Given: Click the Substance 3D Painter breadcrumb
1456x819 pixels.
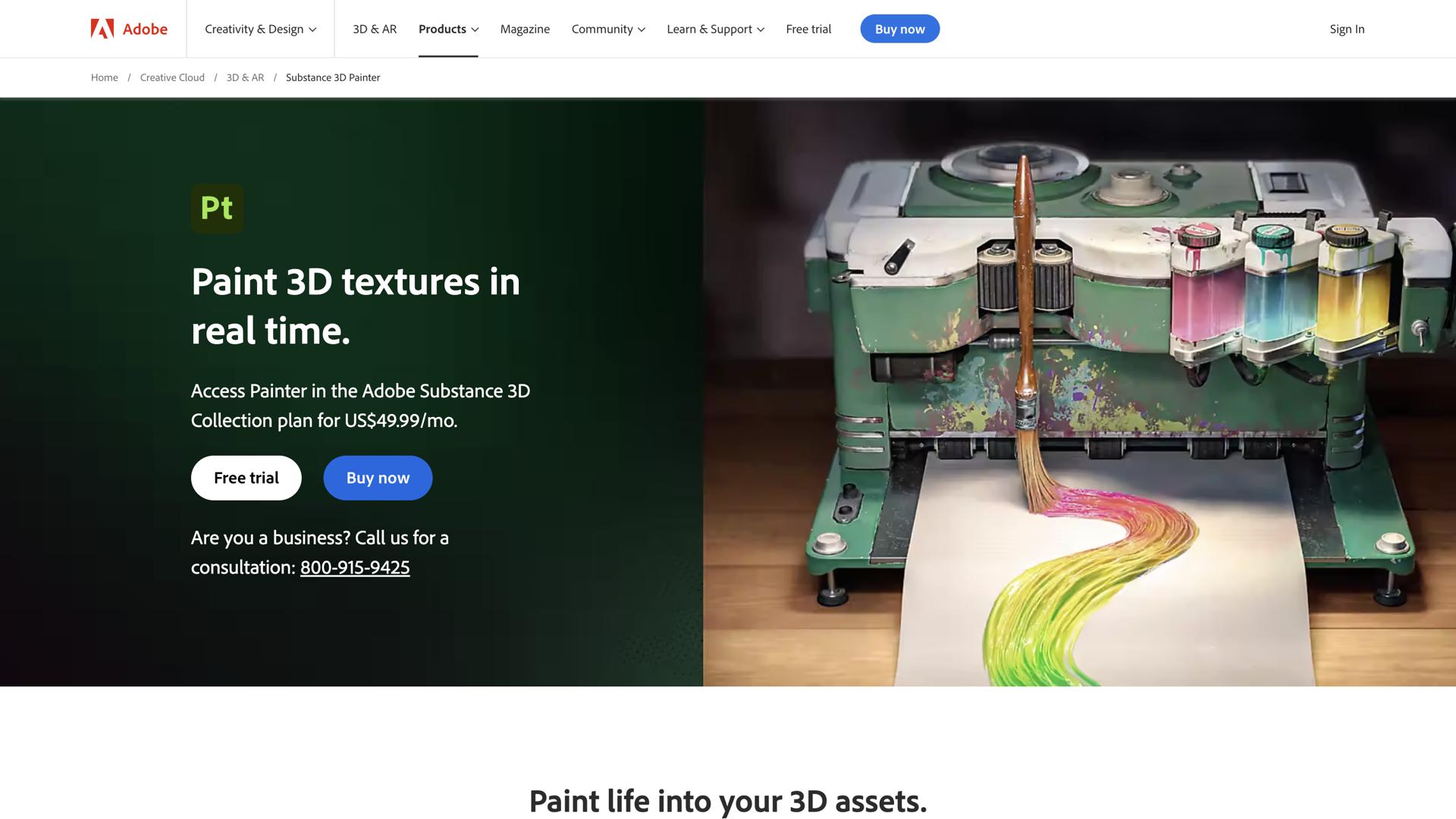Looking at the screenshot, I should coord(332,77).
